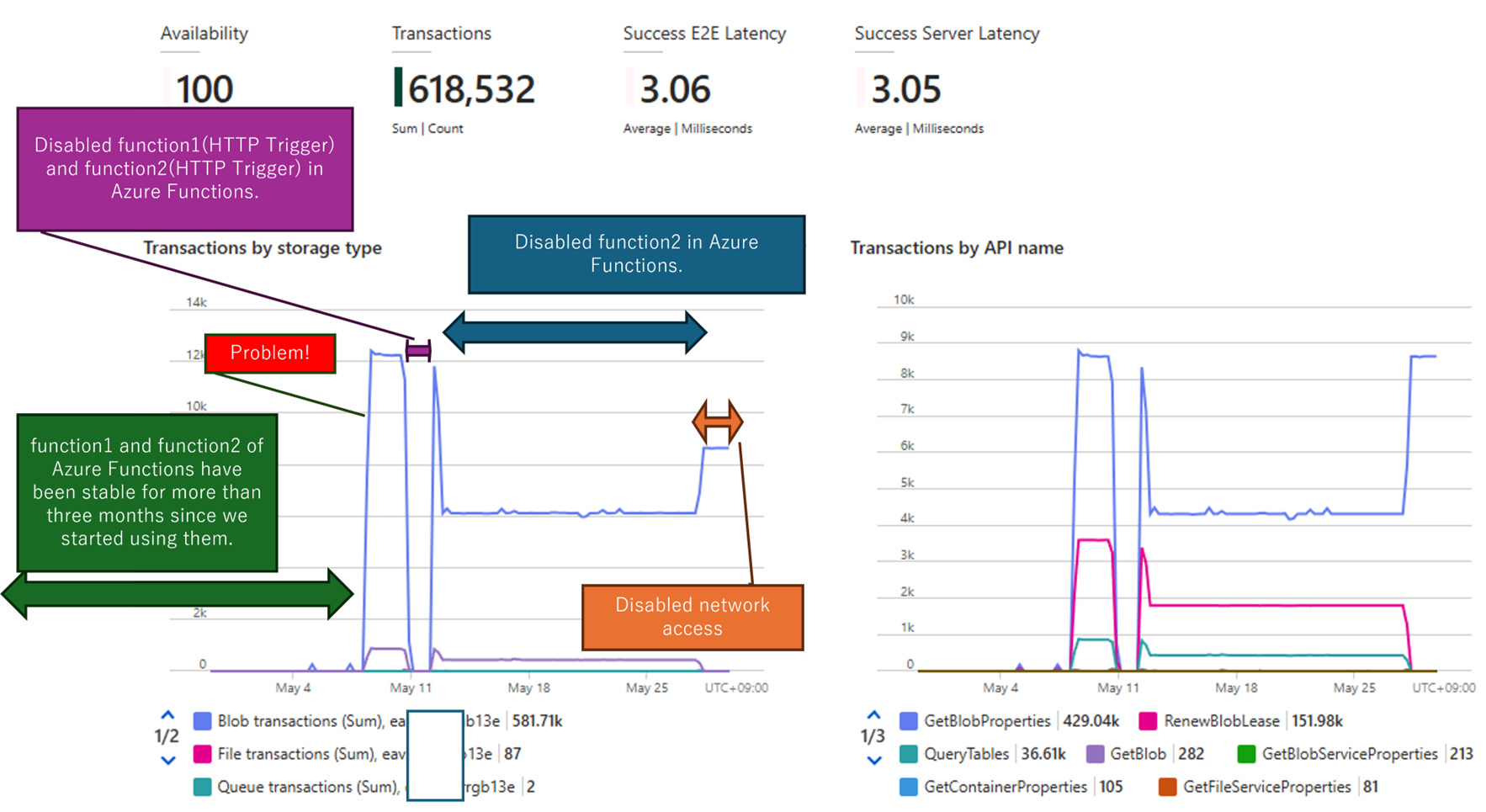Click the GetContainerProperties legend label

pos(1006,787)
